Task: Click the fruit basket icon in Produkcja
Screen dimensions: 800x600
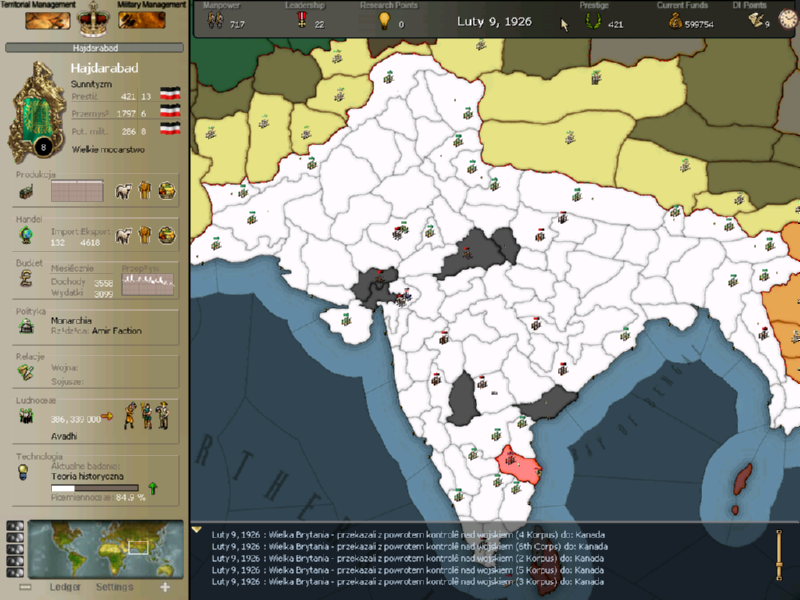Action: 167,191
